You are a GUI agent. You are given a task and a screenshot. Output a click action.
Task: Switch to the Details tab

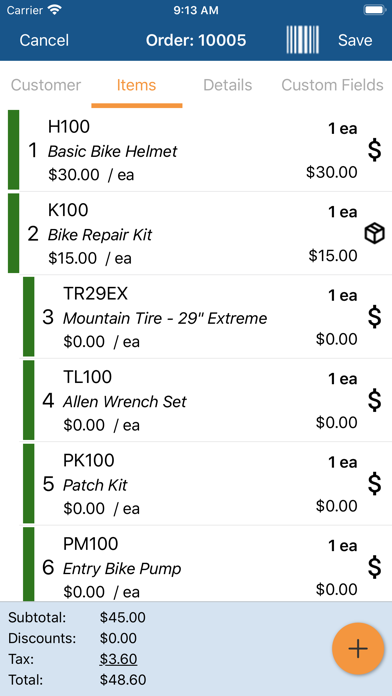(x=228, y=85)
